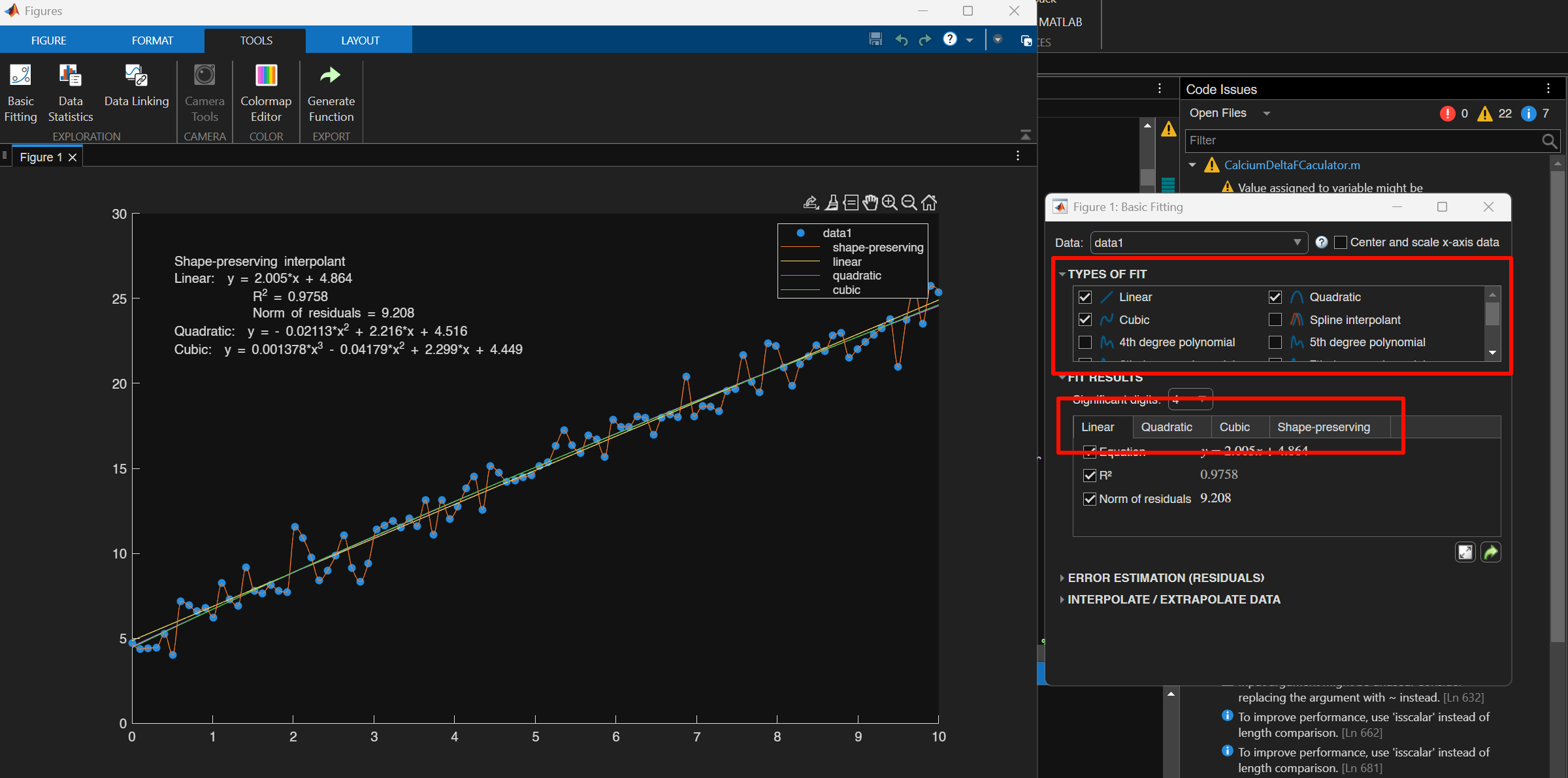
Task: Launch the Data Linking tool
Action: click(x=137, y=86)
